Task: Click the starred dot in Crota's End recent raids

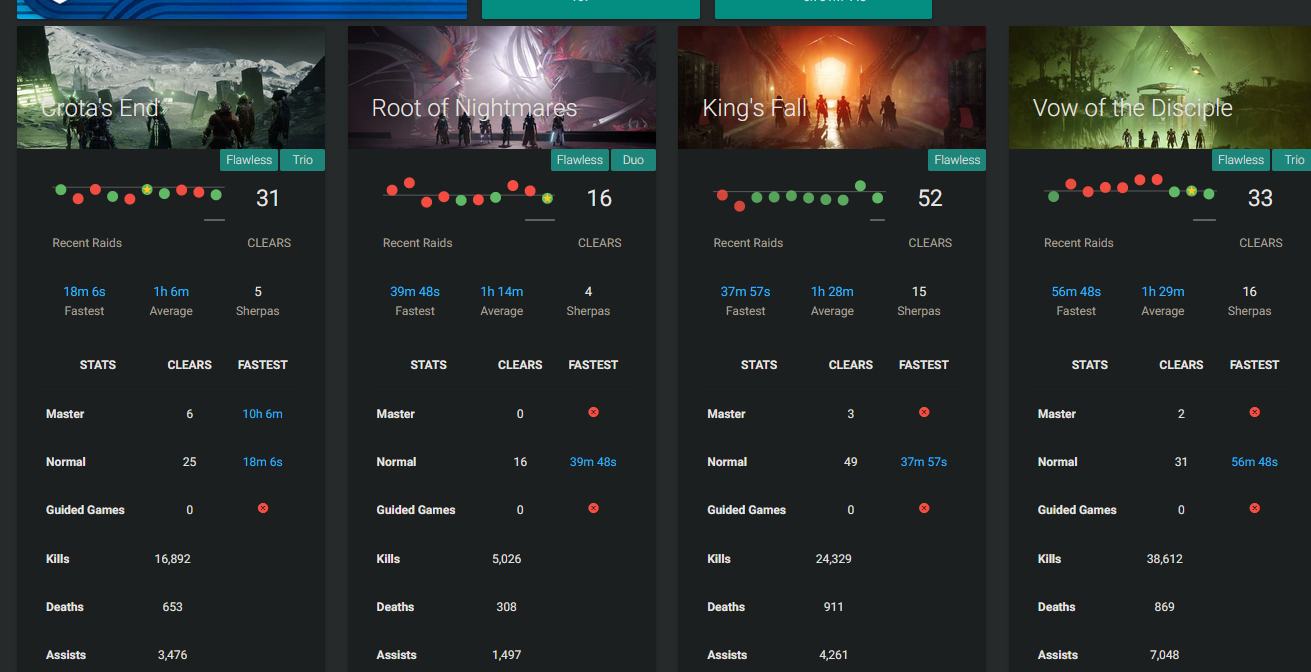Action: tap(147, 189)
